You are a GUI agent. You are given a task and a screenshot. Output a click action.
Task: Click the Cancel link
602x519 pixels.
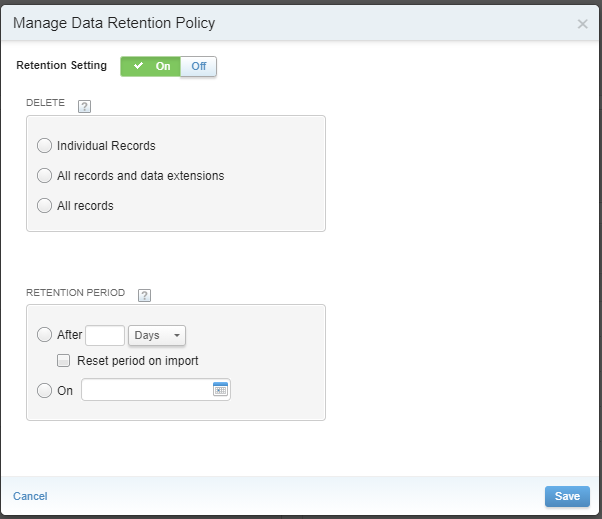[x=30, y=496]
